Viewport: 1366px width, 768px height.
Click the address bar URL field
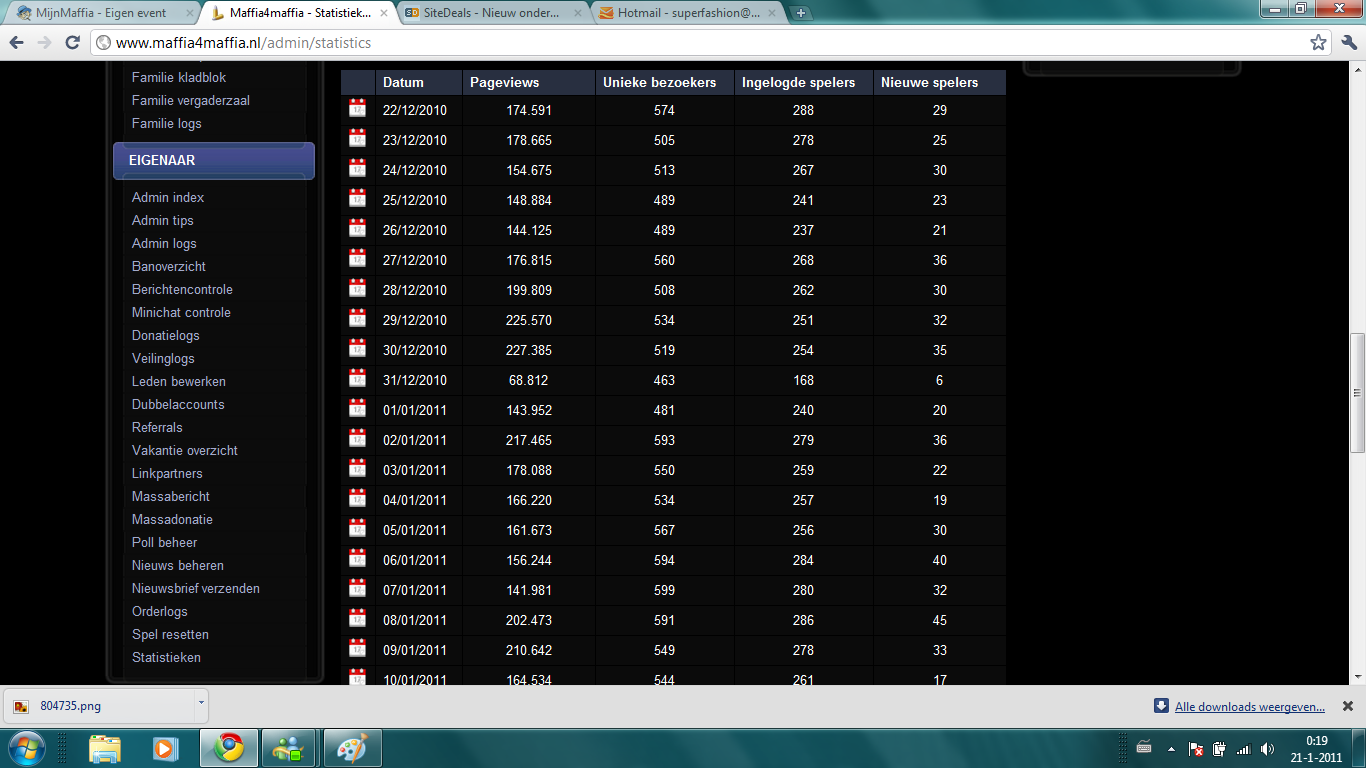(x=700, y=43)
